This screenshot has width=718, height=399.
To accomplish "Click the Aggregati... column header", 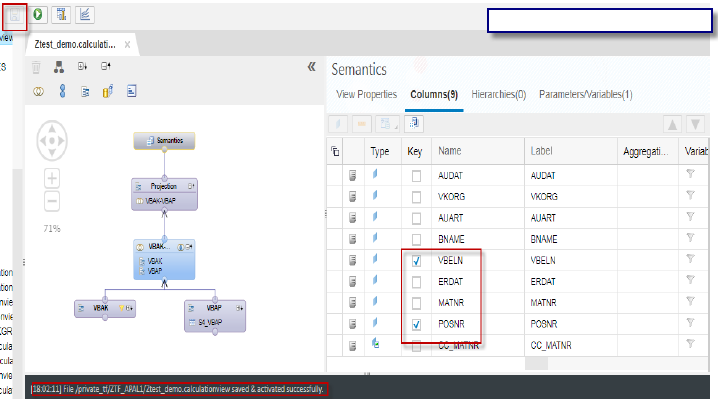I will point(646,152).
